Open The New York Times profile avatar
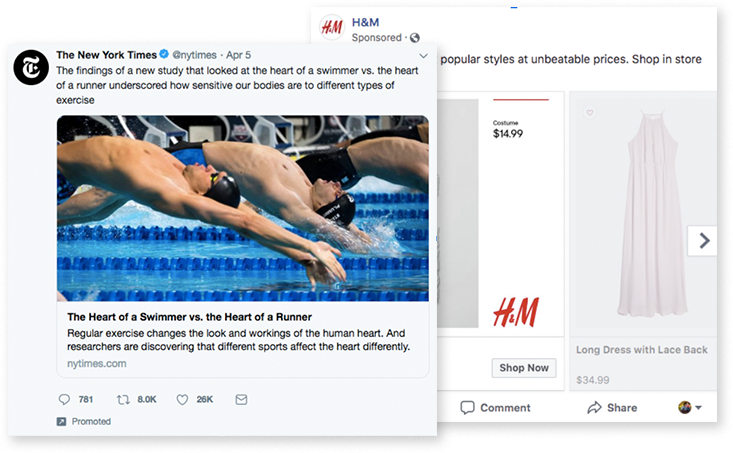Viewport: 733px width, 453px height. pyautogui.click(x=31, y=68)
